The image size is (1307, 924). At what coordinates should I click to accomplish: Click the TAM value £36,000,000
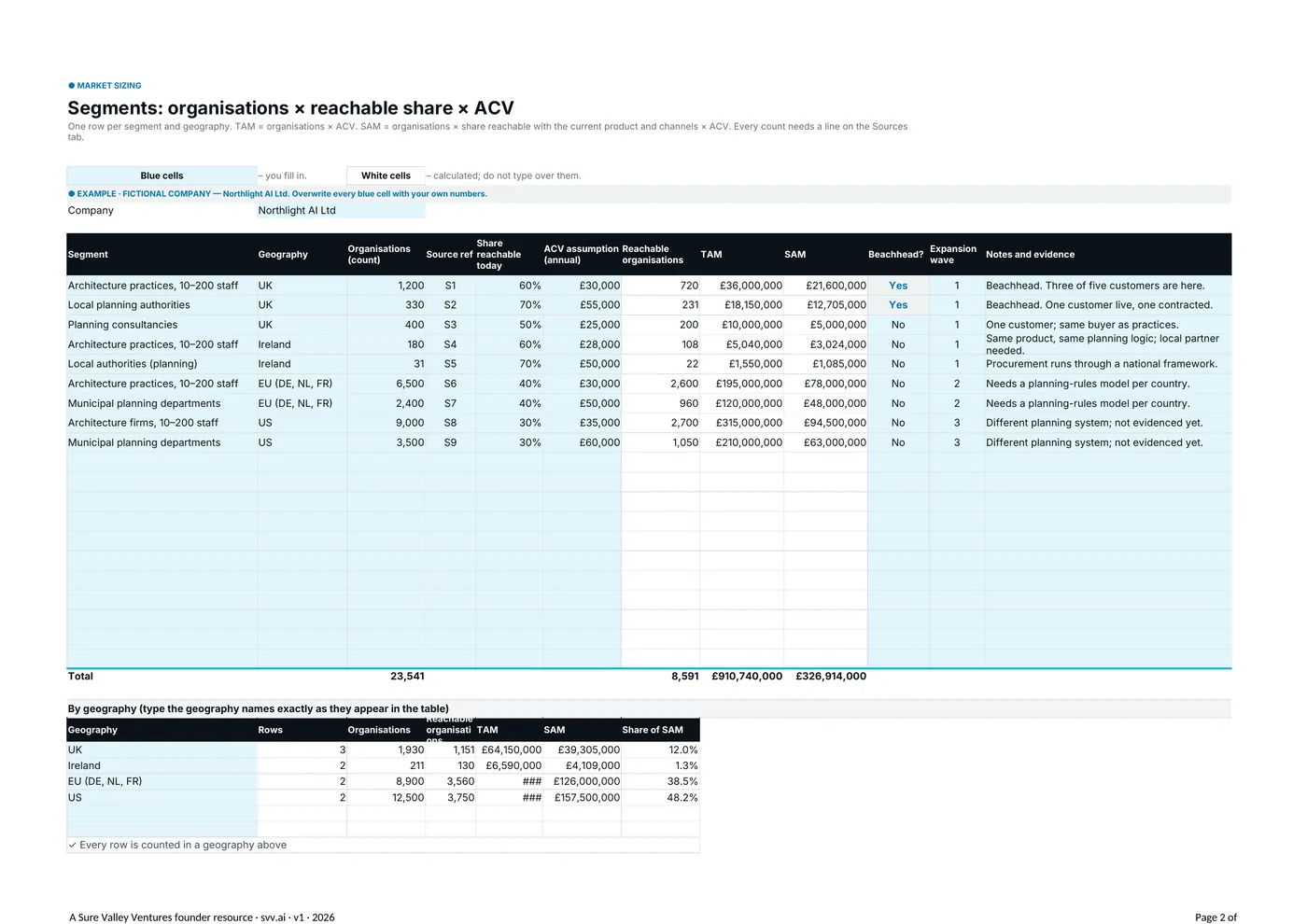click(x=742, y=286)
